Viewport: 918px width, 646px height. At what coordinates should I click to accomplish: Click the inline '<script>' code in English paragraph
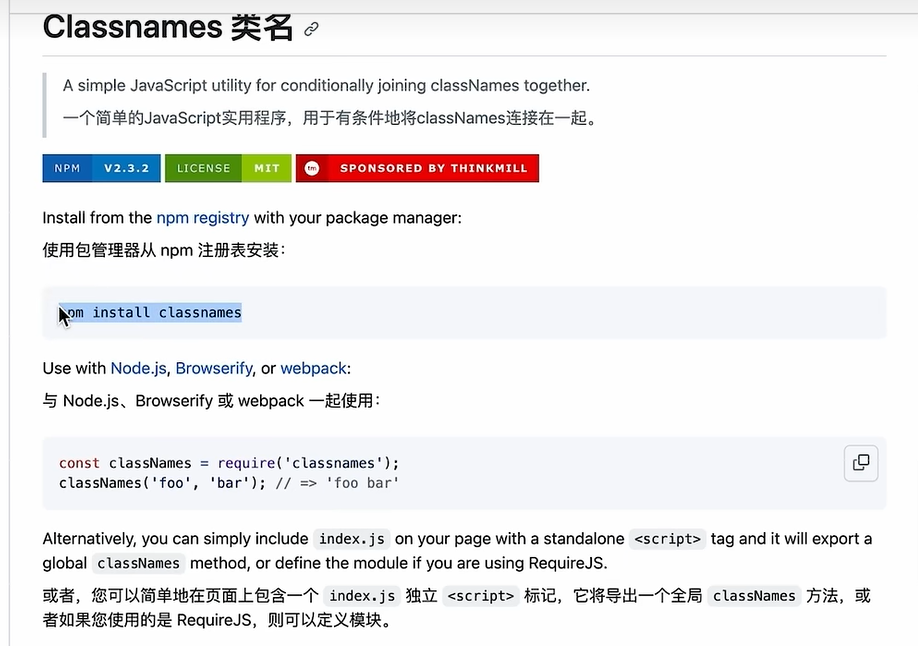coord(667,539)
